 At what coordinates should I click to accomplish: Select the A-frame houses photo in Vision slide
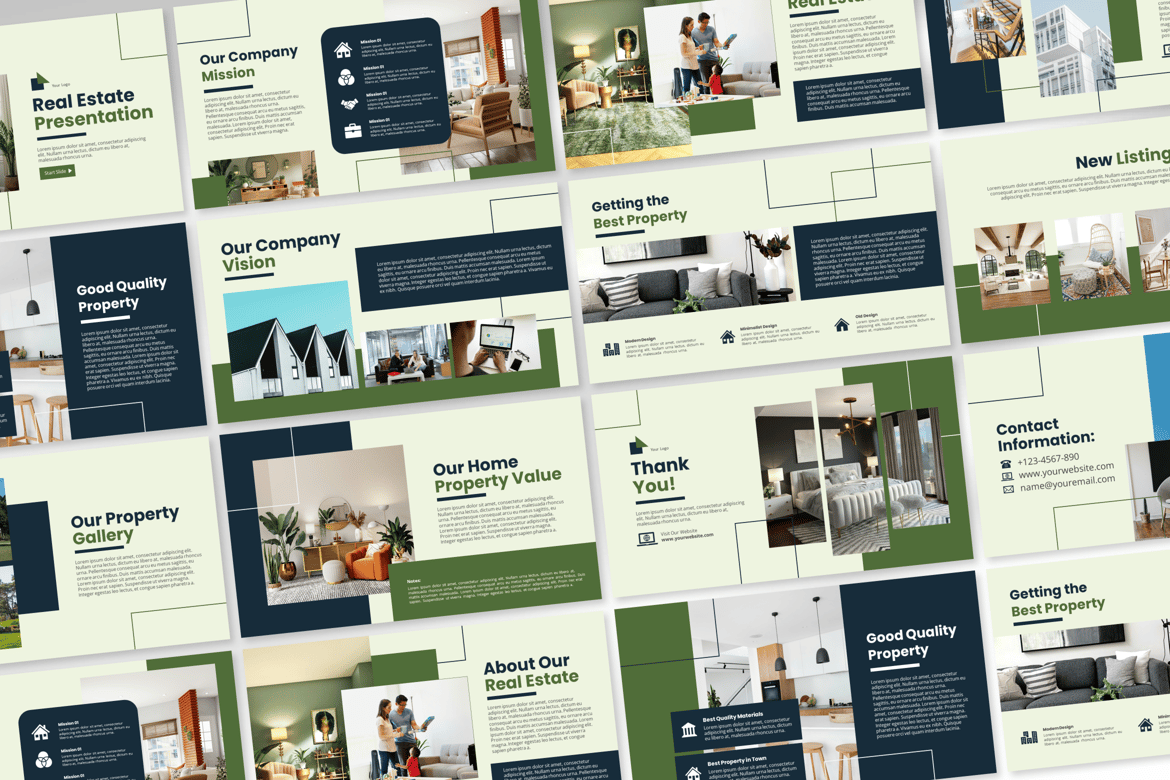pos(290,340)
